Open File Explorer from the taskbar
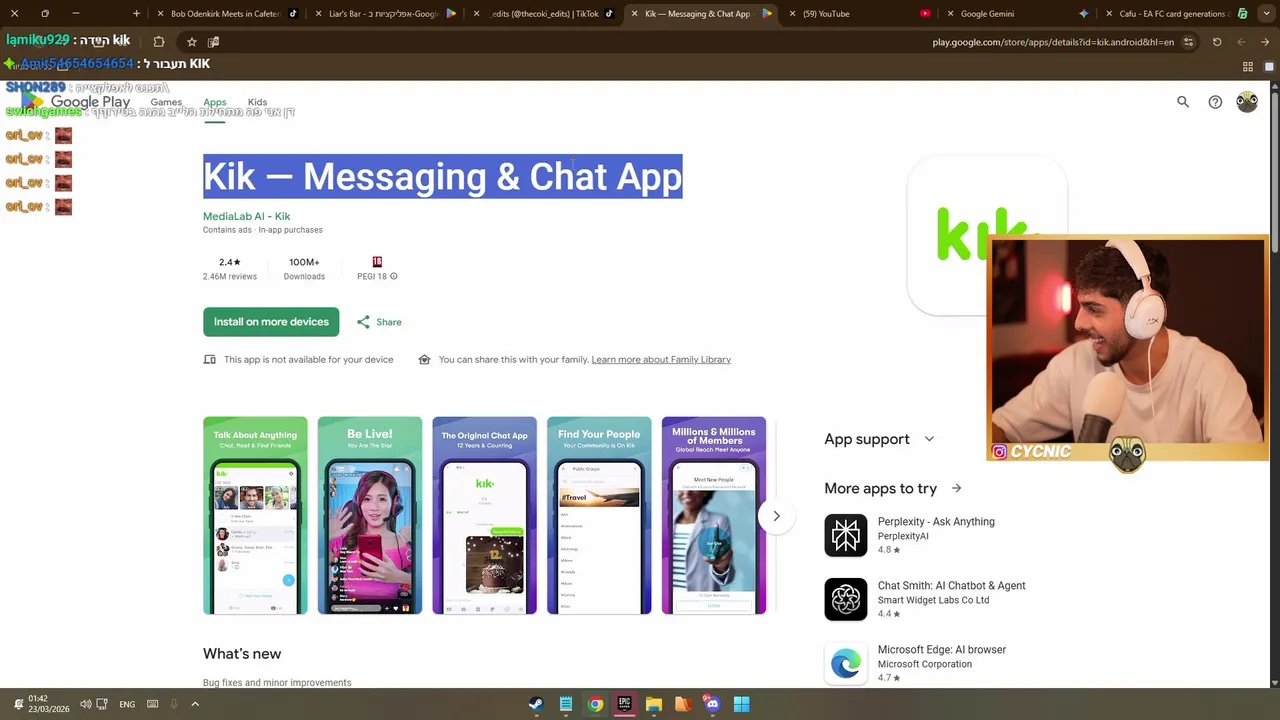The image size is (1280, 720). pos(654,704)
